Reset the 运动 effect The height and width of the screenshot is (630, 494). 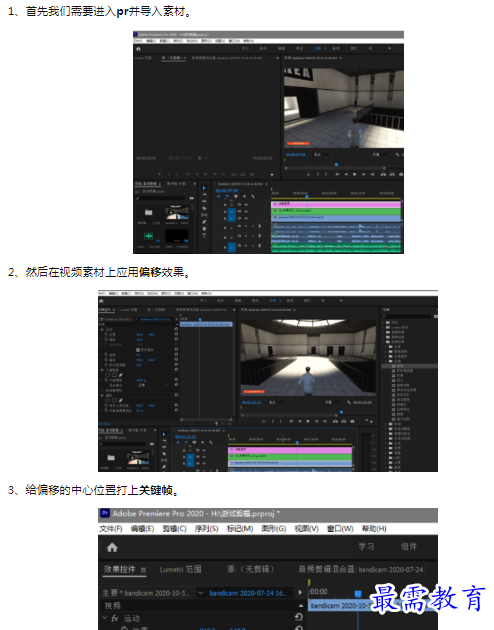click(299, 617)
